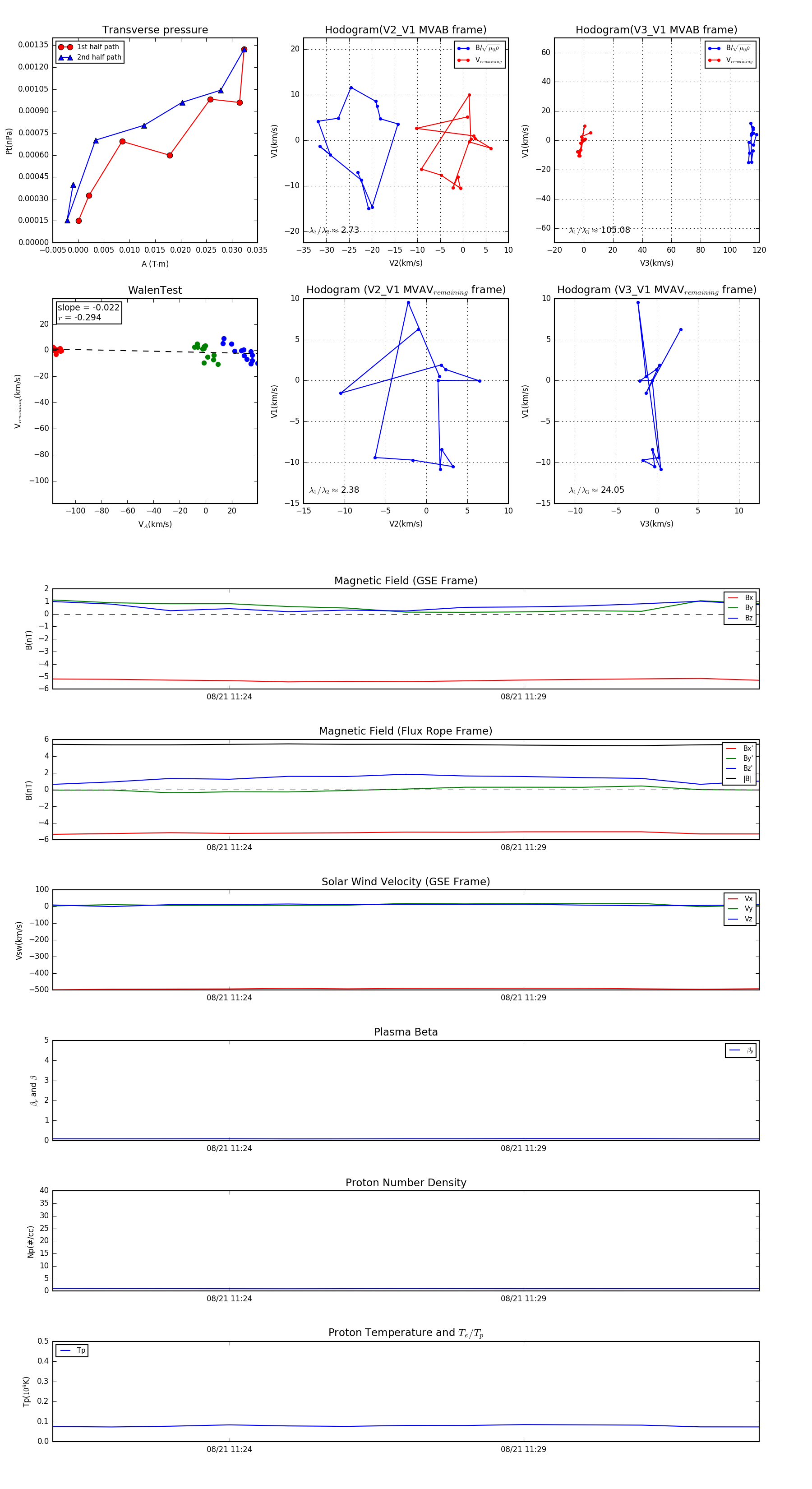Click the "0.00135" y-tick in Transverse pressure plot
Viewport: 812px width, 1489px height.
click(x=33, y=45)
